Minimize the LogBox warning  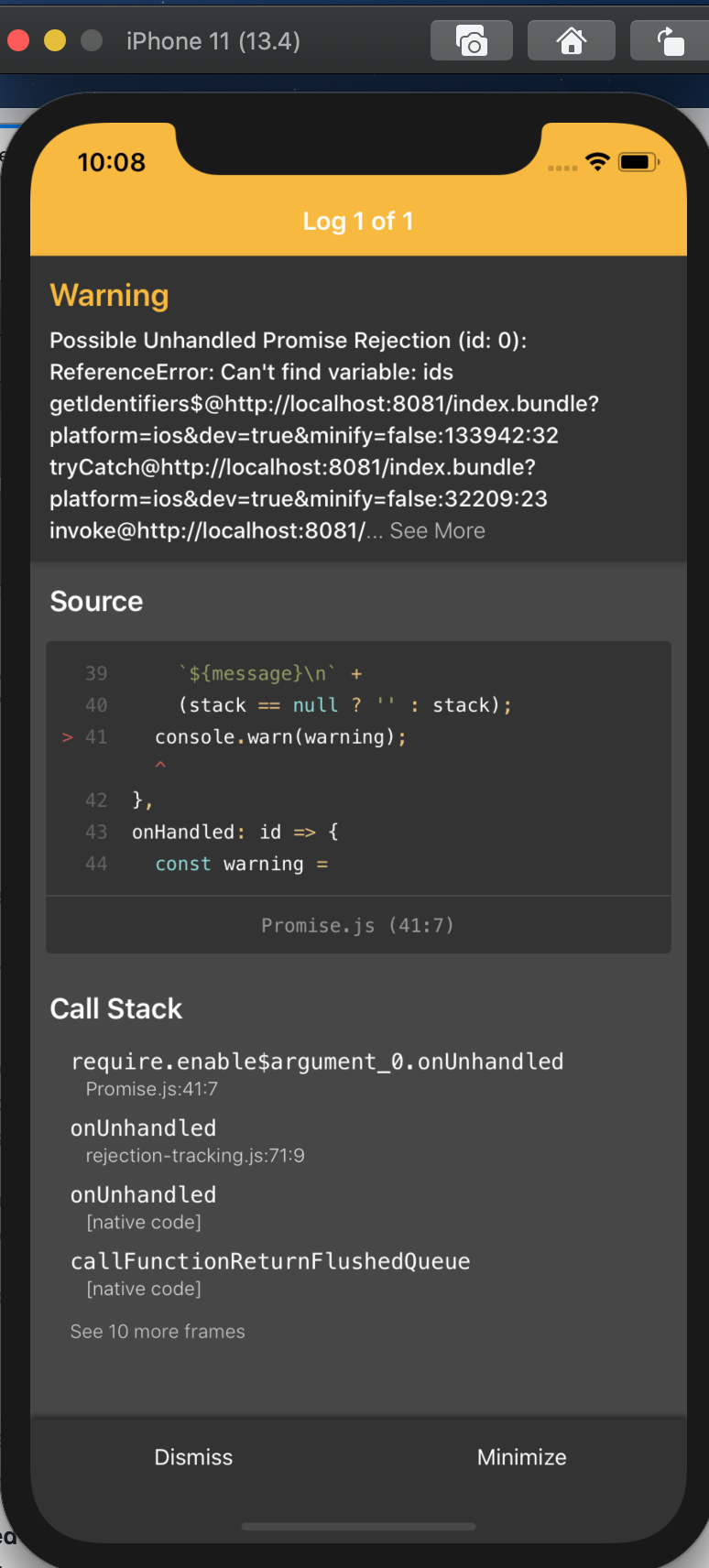521,1456
